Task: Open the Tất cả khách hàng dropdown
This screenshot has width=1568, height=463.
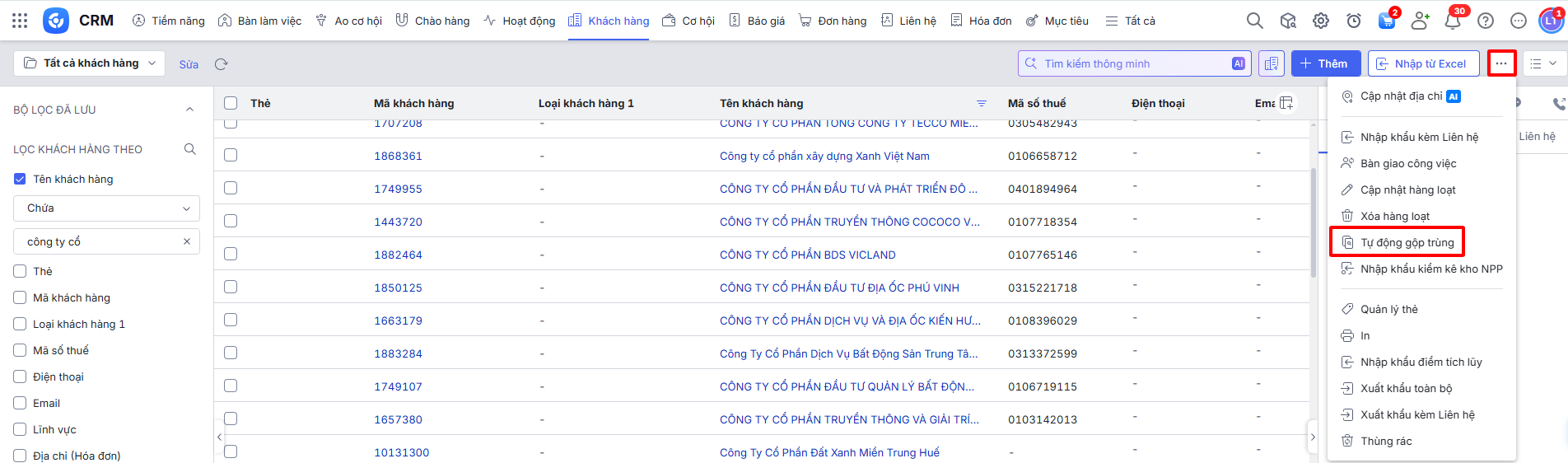Action: pyautogui.click(x=90, y=63)
